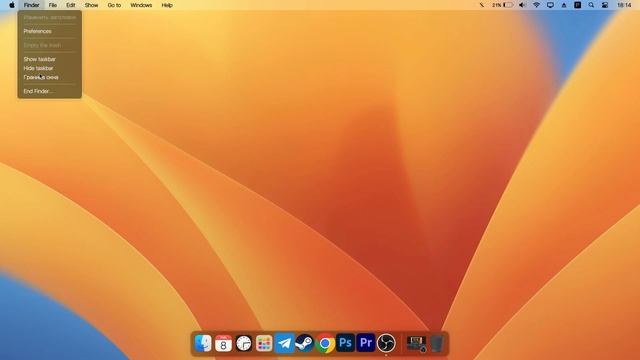The width and height of the screenshot is (640, 360).
Task: Open the Downloads stack in Dock
Action: click(x=416, y=343)
